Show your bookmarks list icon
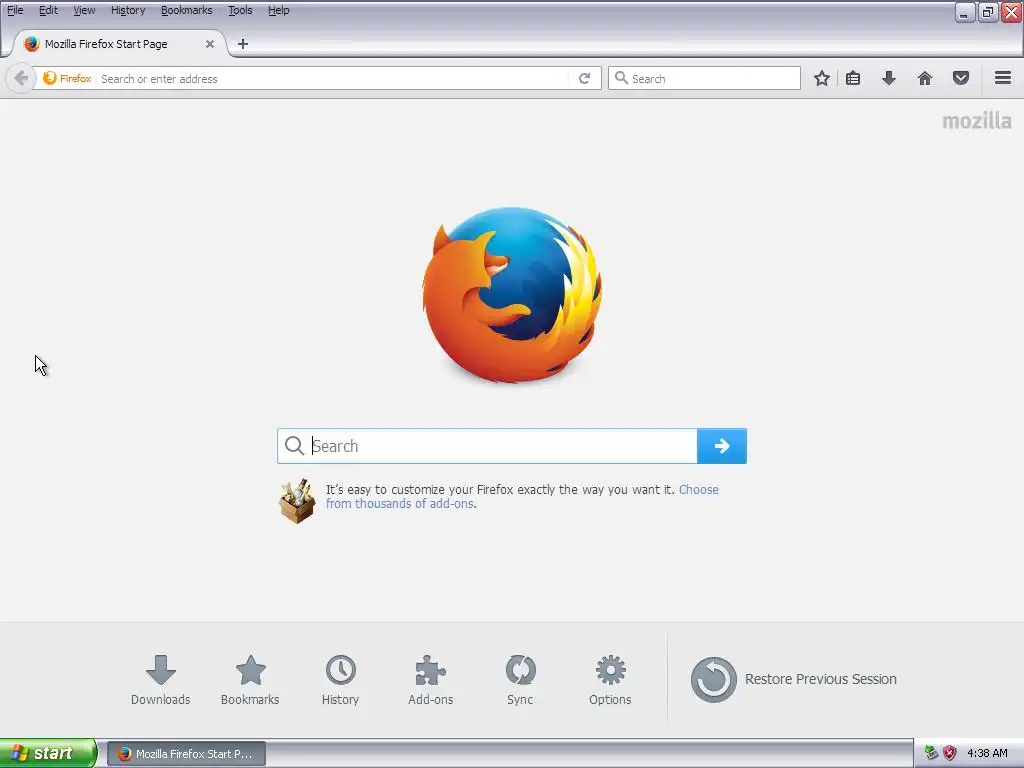The height and width of the screenshot is (768, 1024). coord(853,78)
